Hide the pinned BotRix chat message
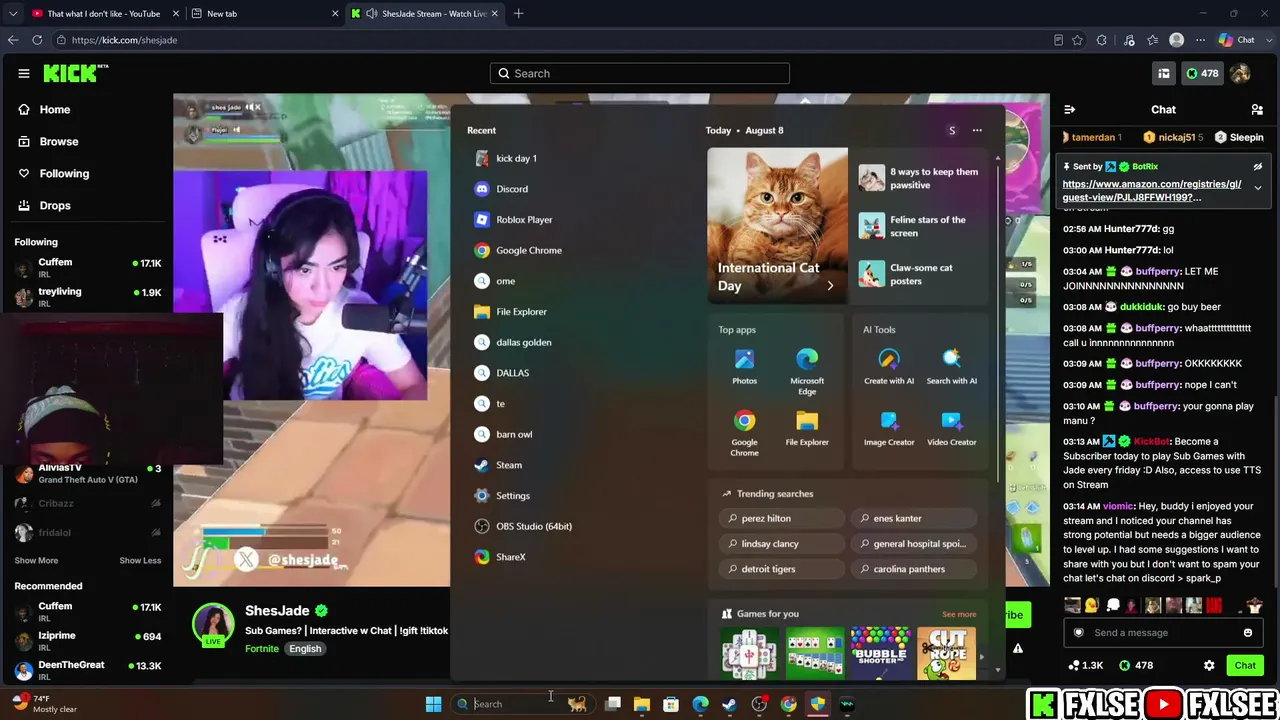This screenshot has width=1280, height=720. click(1258, 167)
